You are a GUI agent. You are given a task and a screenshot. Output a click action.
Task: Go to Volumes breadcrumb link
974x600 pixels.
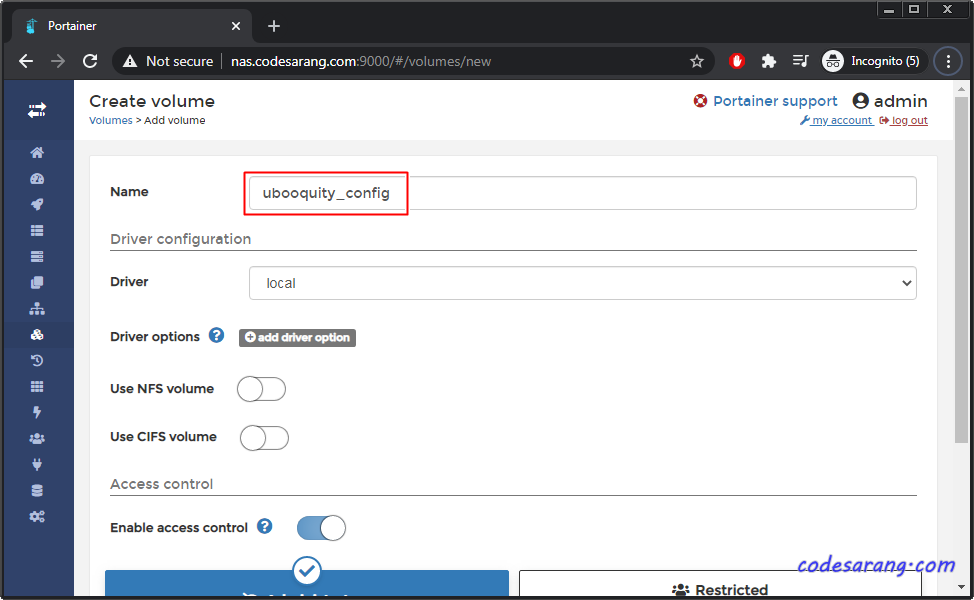(111, 120)
